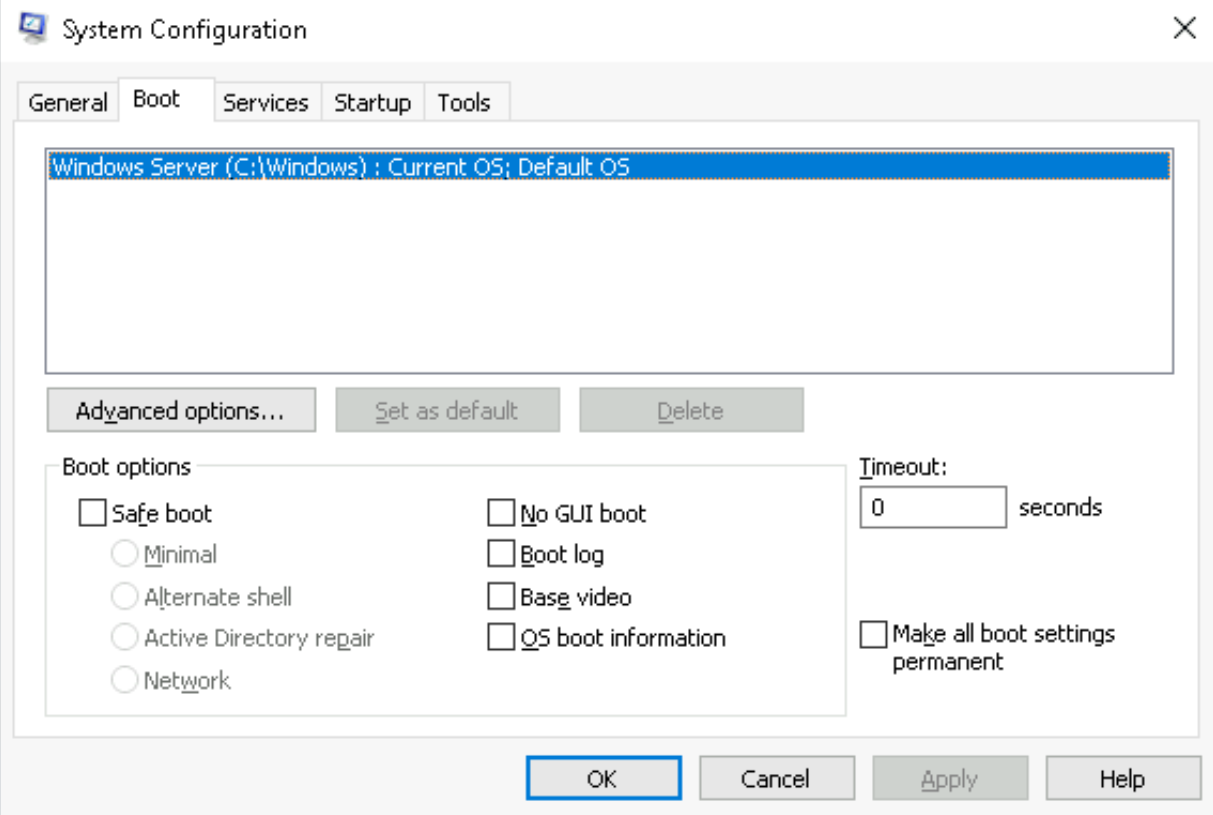Tick the No GUI boot checkbox
Viewport: 1213px width, 815px height.
point(500,514)
